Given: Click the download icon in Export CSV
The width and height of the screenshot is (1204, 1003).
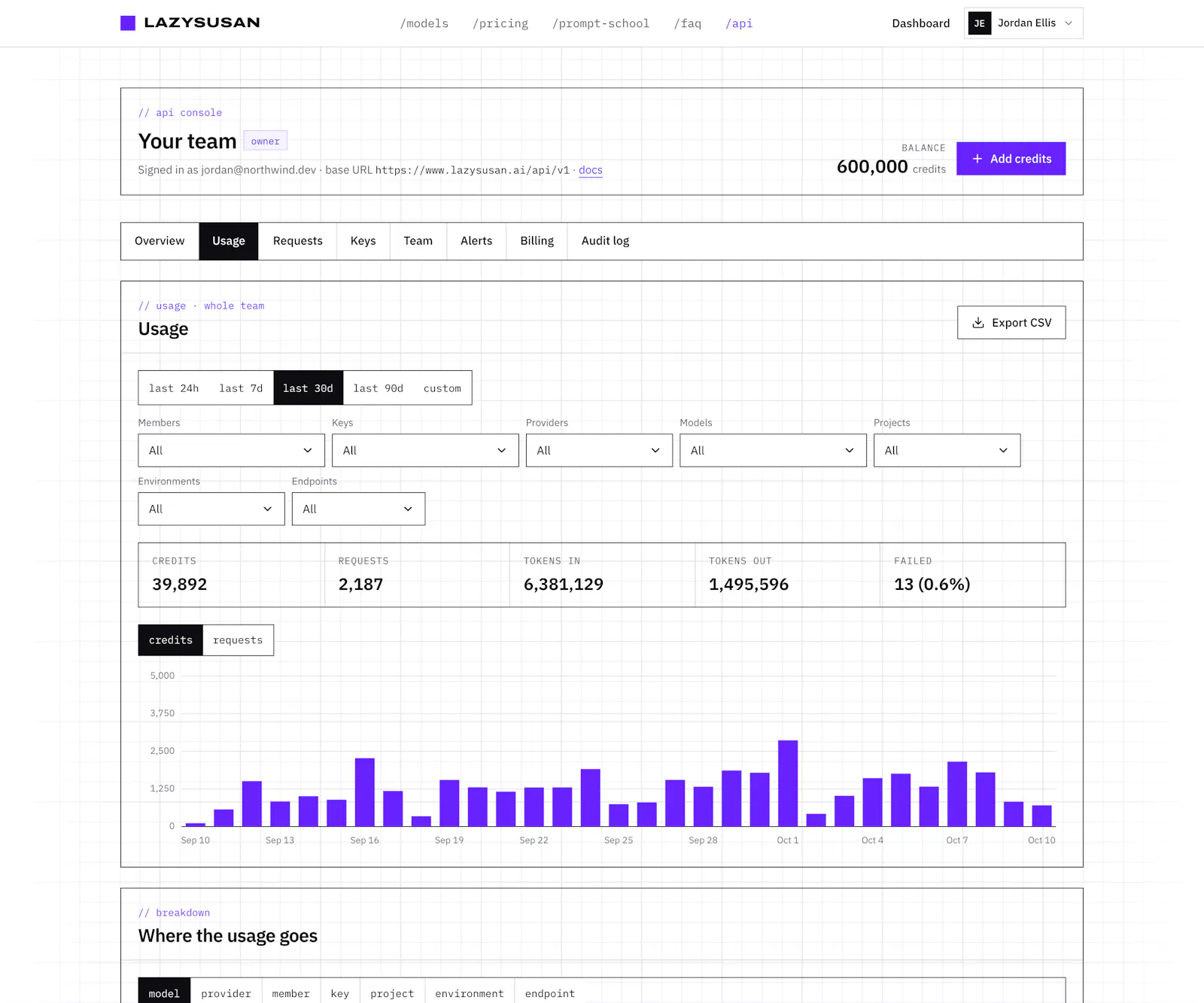Looking at the screenshot, I should click(x=978, y=323).
